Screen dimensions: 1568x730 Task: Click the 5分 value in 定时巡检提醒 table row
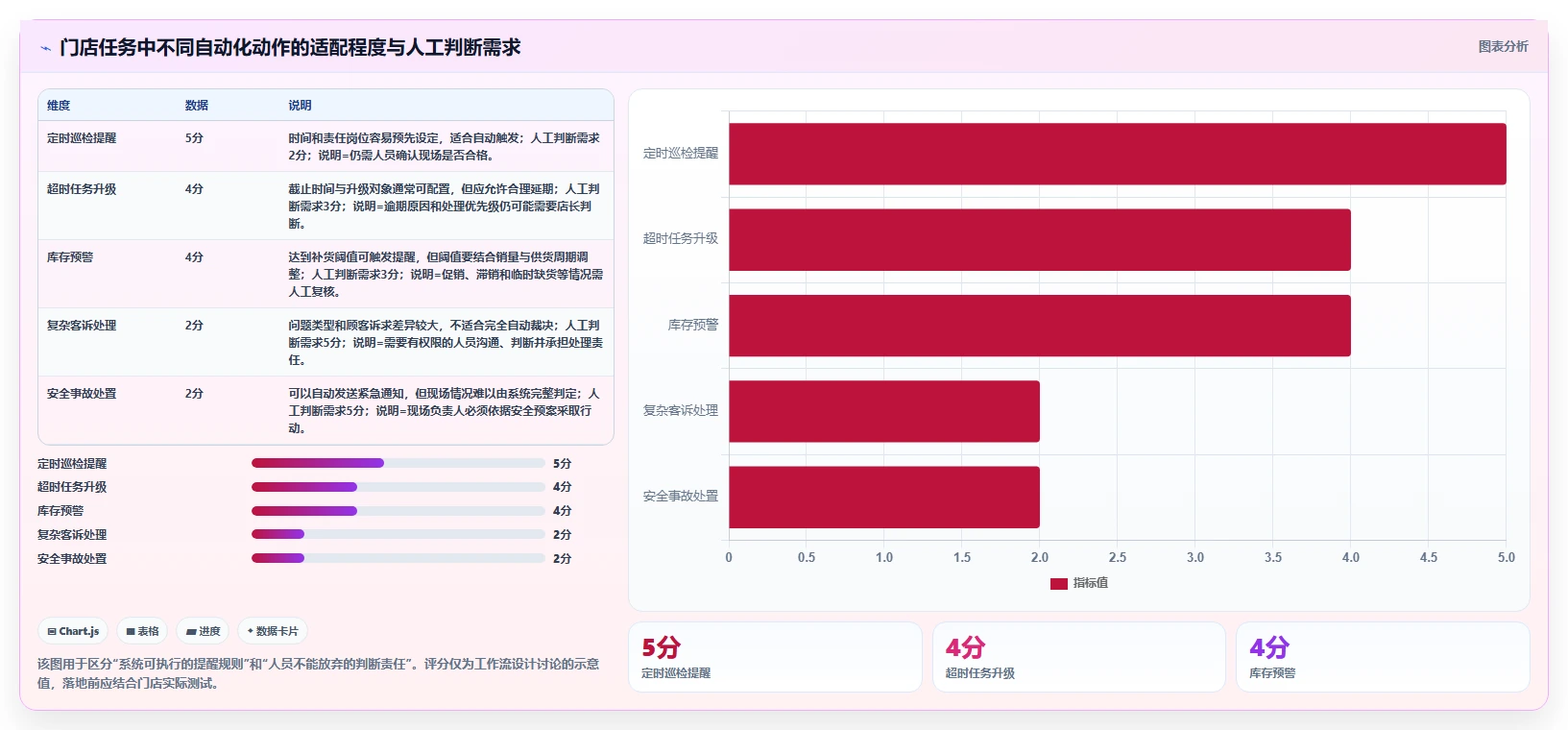click(194, 138)
